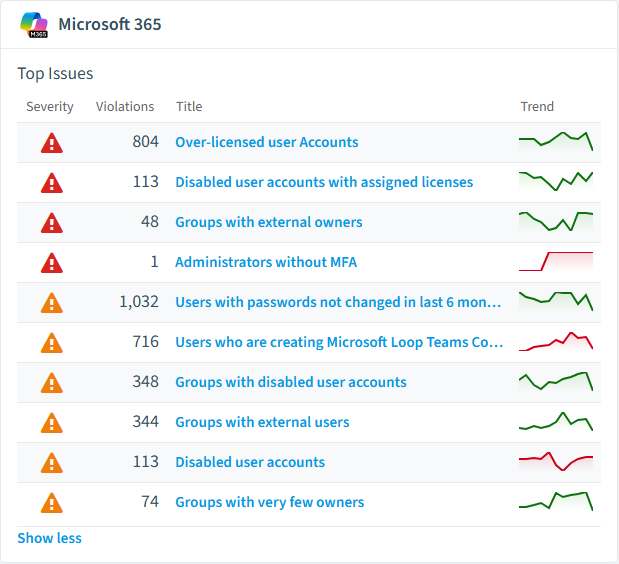Open the orange-severity Disabled user accounts link

250,462
